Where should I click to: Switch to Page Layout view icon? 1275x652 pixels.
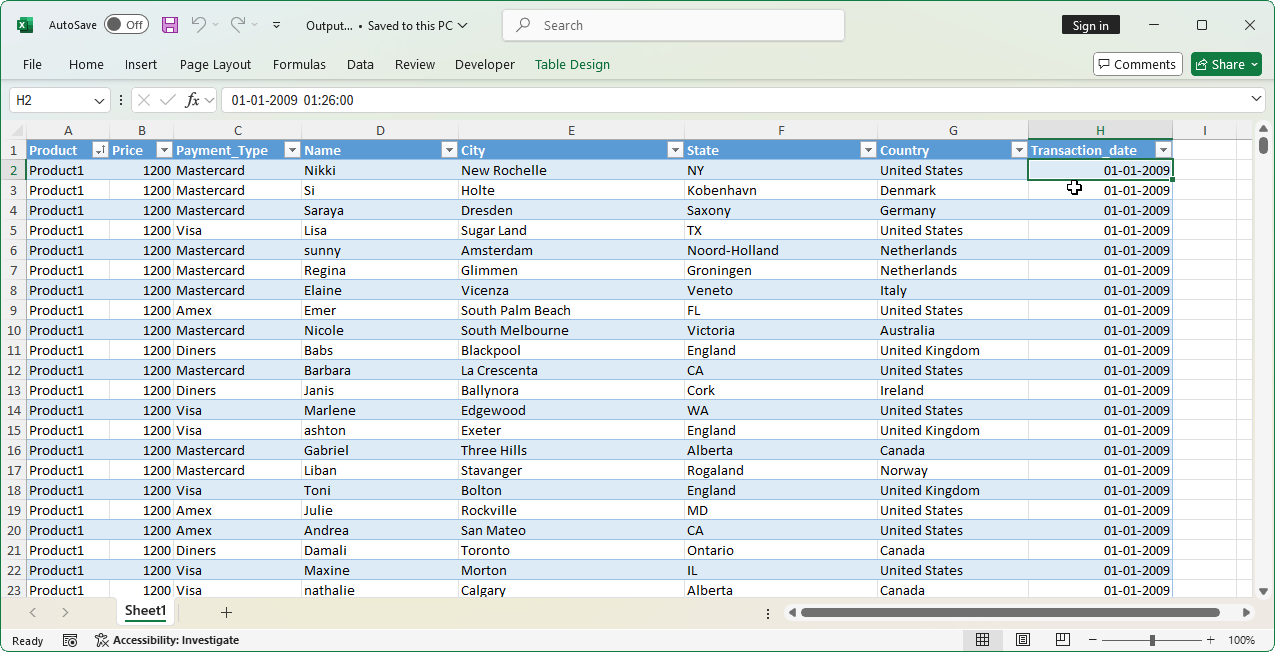(1022, 640)
